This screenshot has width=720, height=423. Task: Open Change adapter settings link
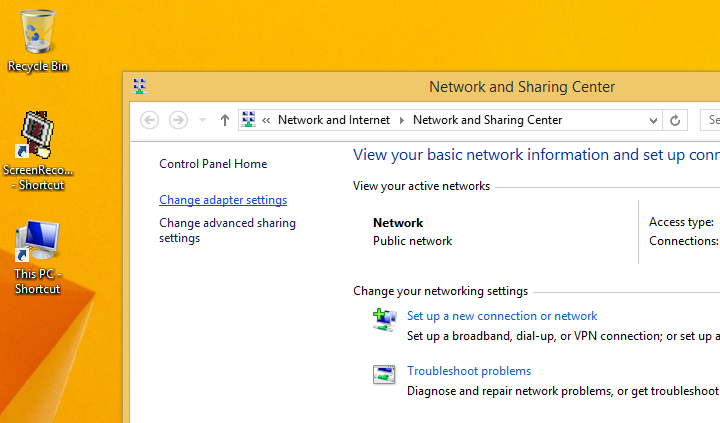tap(223, 200)
